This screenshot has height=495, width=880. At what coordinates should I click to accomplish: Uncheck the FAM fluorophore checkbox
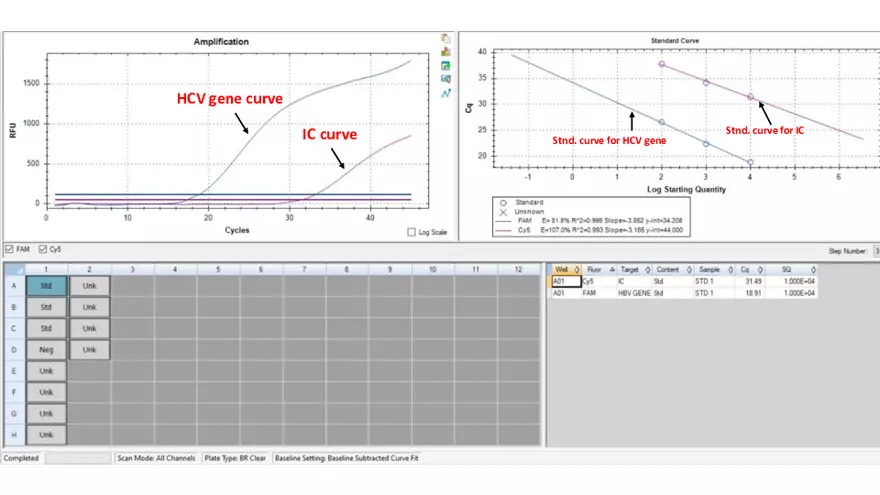click(9, 249)
